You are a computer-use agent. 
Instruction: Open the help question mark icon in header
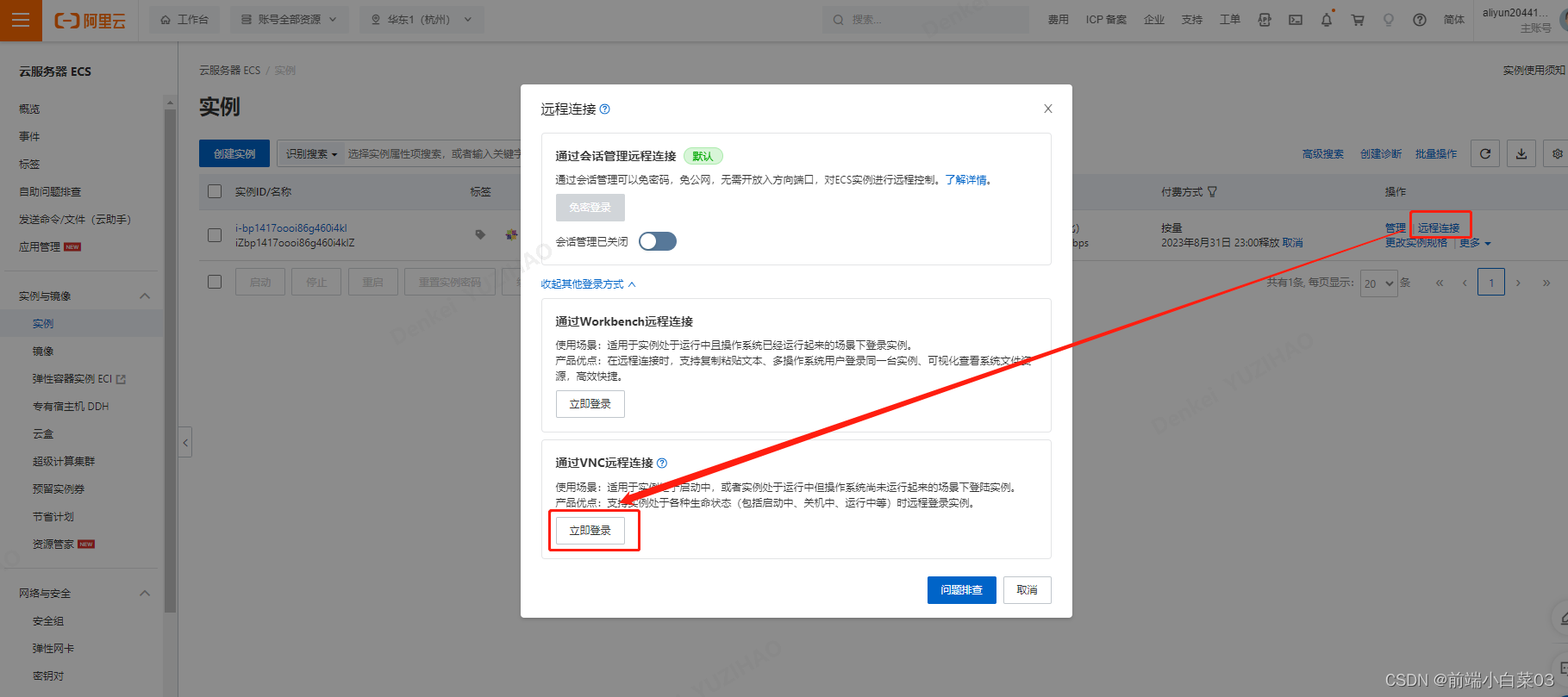[x=1420, y=20]
